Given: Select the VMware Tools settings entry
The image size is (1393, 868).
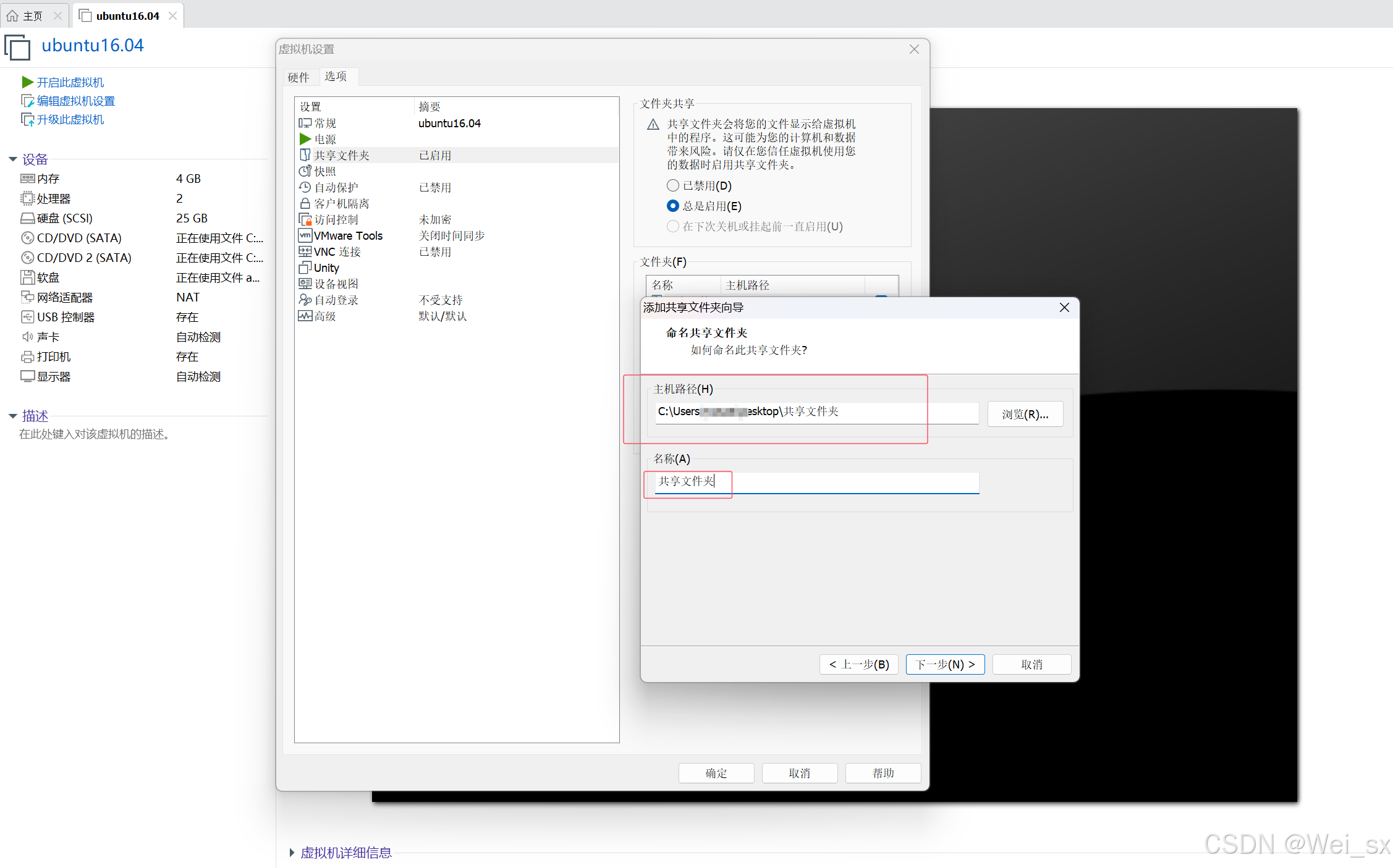Looking at the screenshot, I should 348,235.
